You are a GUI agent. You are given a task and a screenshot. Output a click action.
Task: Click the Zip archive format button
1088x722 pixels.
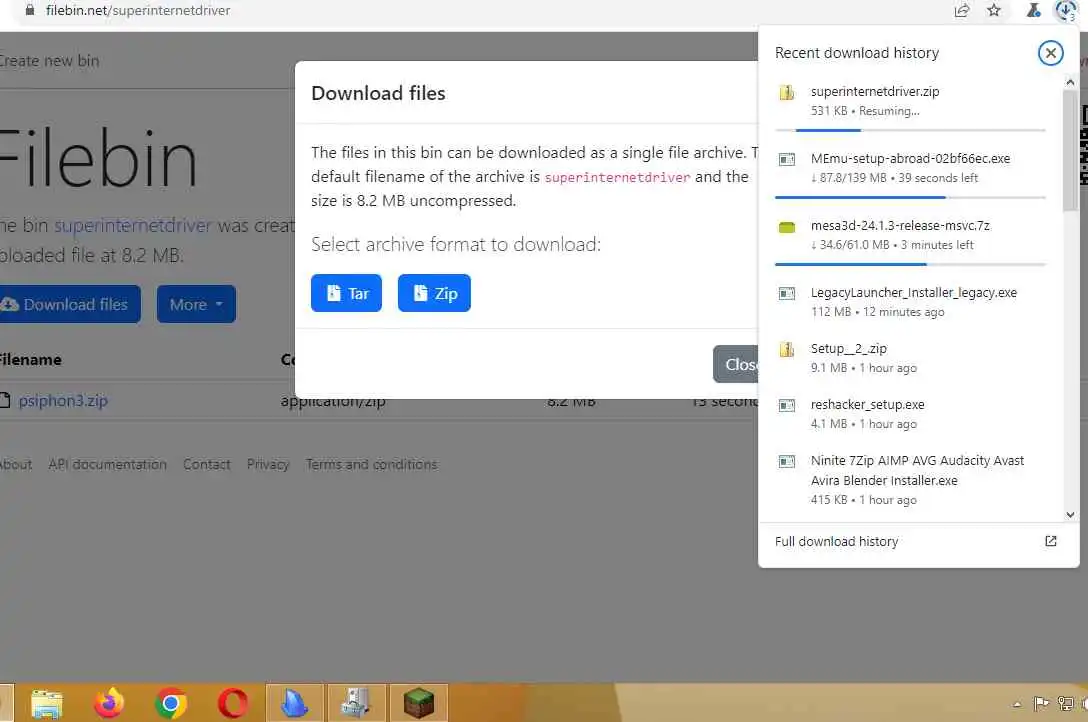(434, 293)
